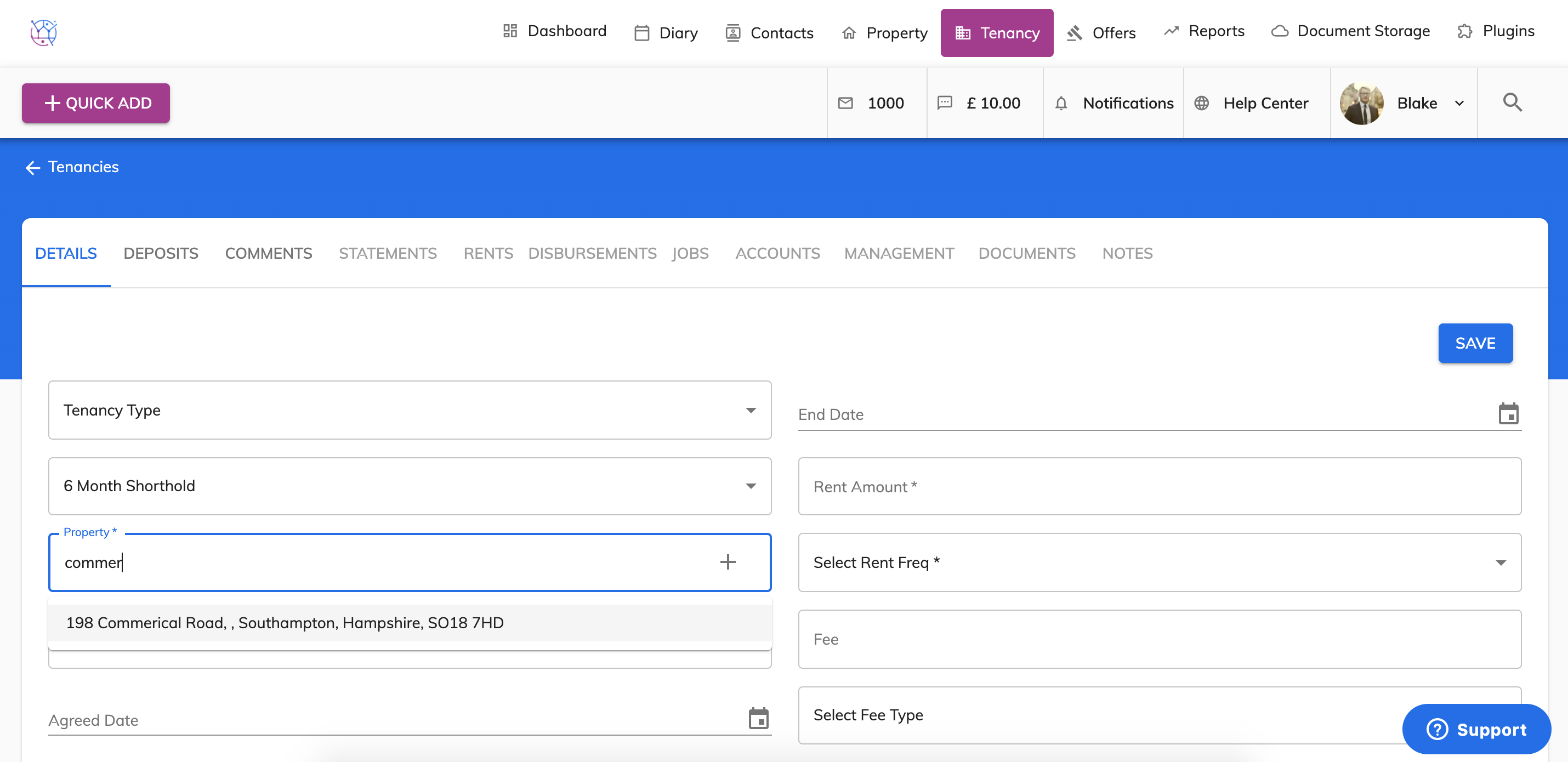Click the app logo in top left
Image resolution: width=1568 pixels, height=762 pixels.
(44, 32)
